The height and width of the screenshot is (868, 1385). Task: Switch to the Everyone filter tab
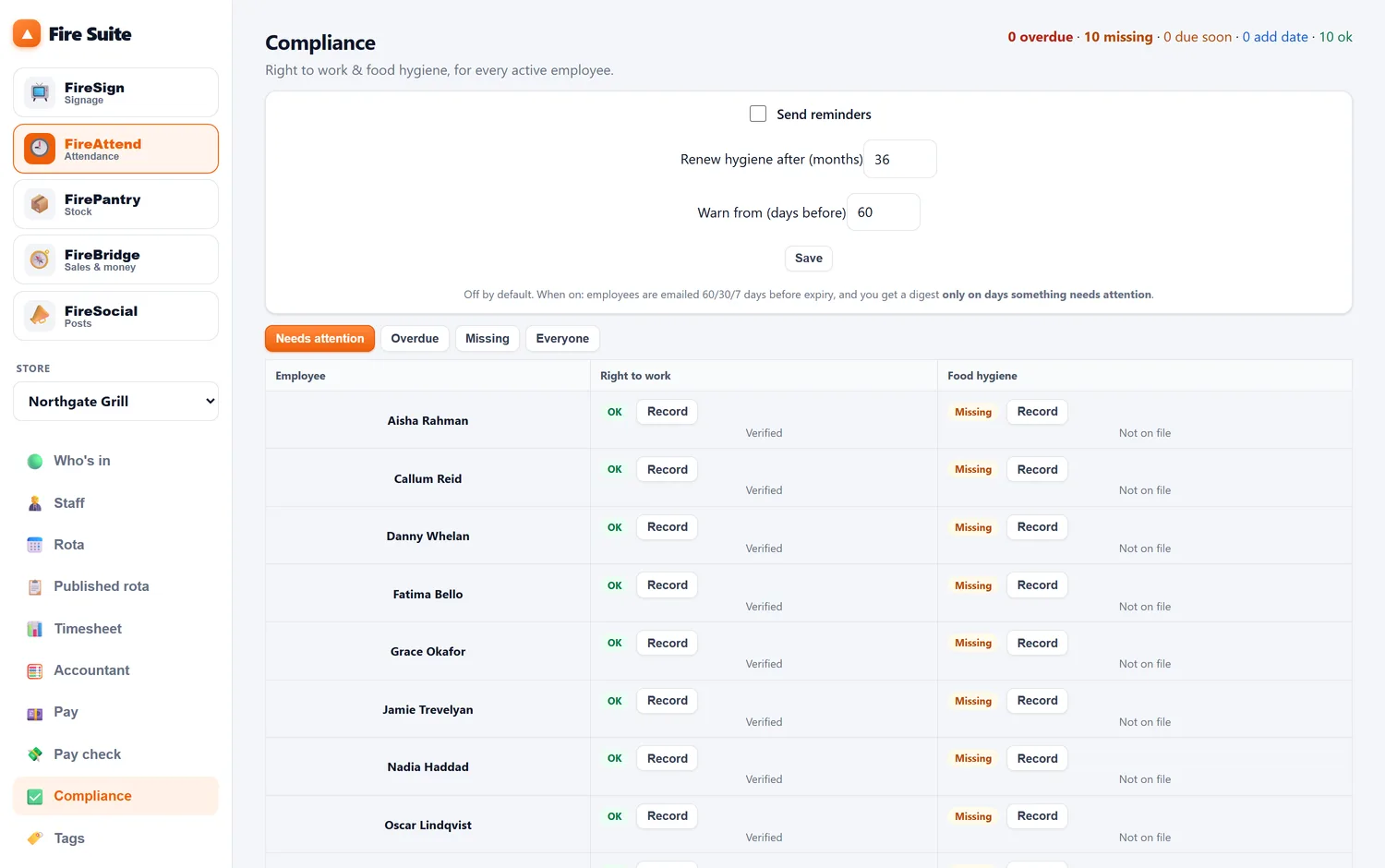click(x=562, y=339)
